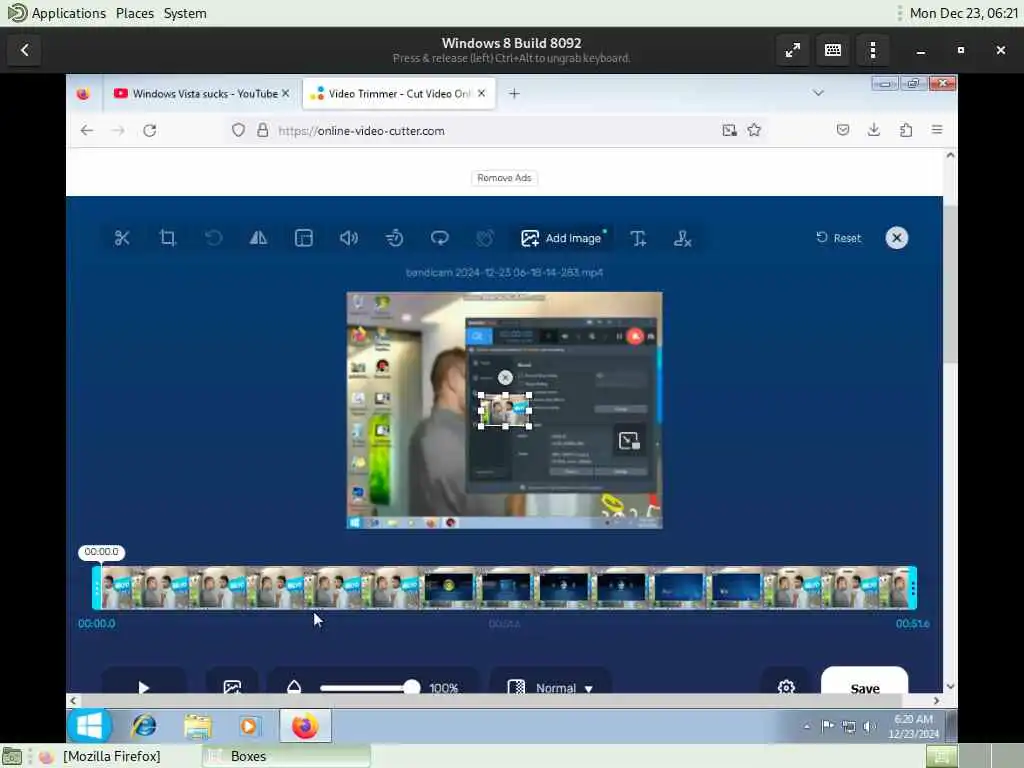Screen dimensions: 1024x768
Task: Open the volume adjustment tool
Action: tap(349, 238)
